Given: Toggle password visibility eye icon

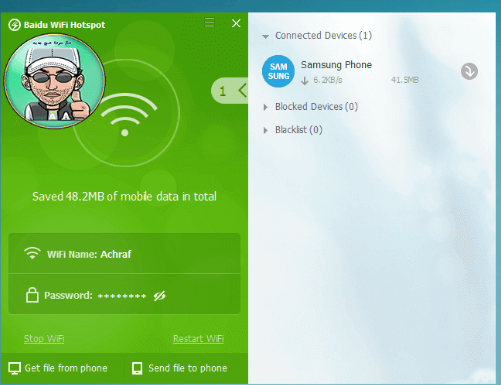Looking at the screenshot, I should pos(160,296).
